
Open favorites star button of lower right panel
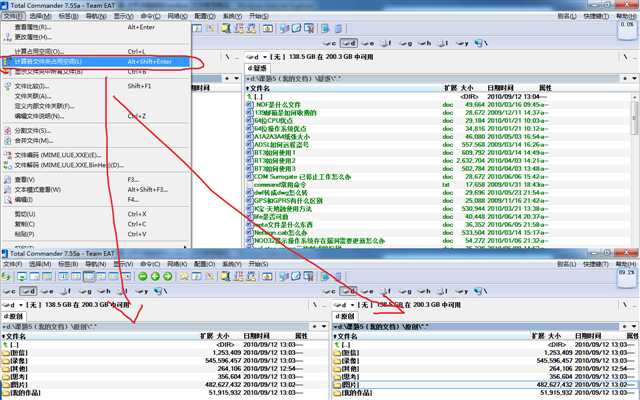625,327
